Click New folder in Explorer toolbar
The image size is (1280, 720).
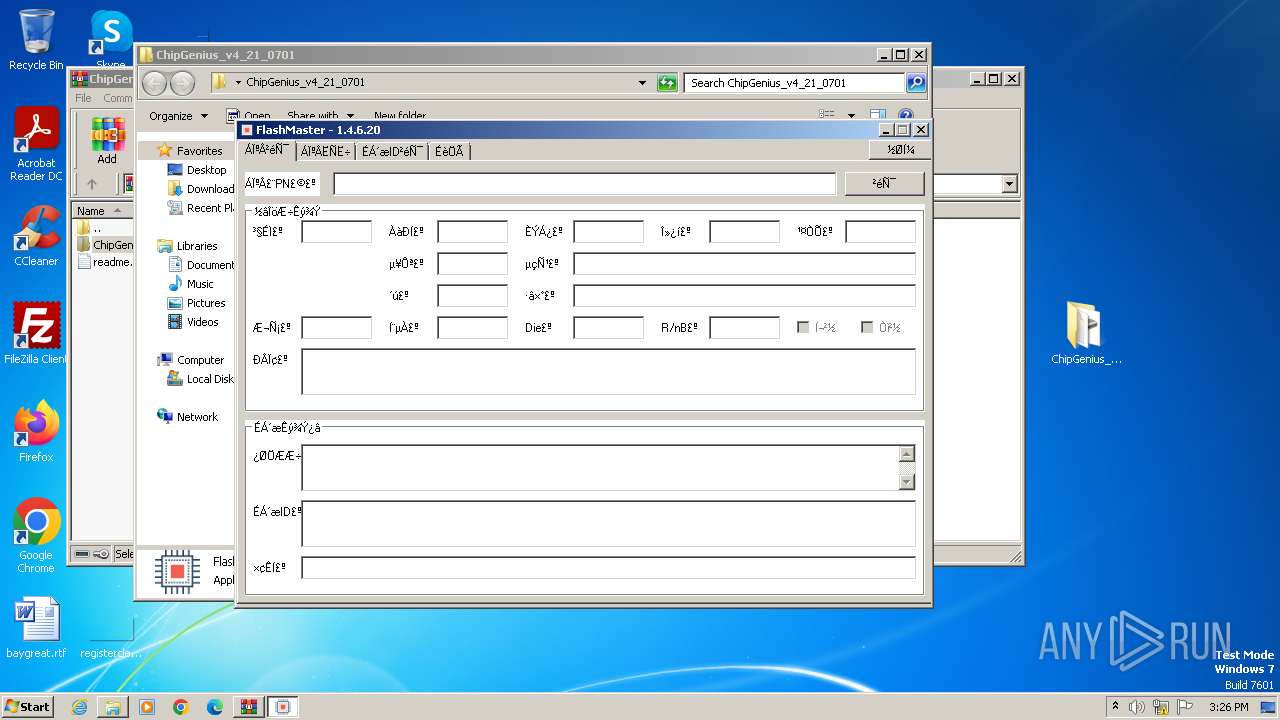(x=399, y=116)
